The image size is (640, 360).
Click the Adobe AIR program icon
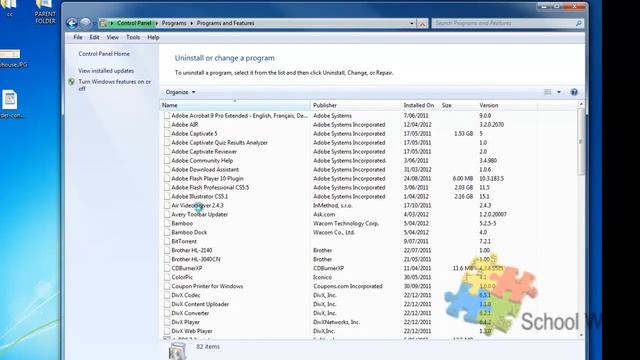(167, 124)
